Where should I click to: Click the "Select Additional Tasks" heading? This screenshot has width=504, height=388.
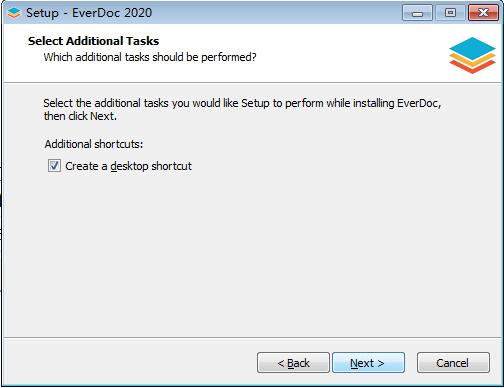[93, 41]
